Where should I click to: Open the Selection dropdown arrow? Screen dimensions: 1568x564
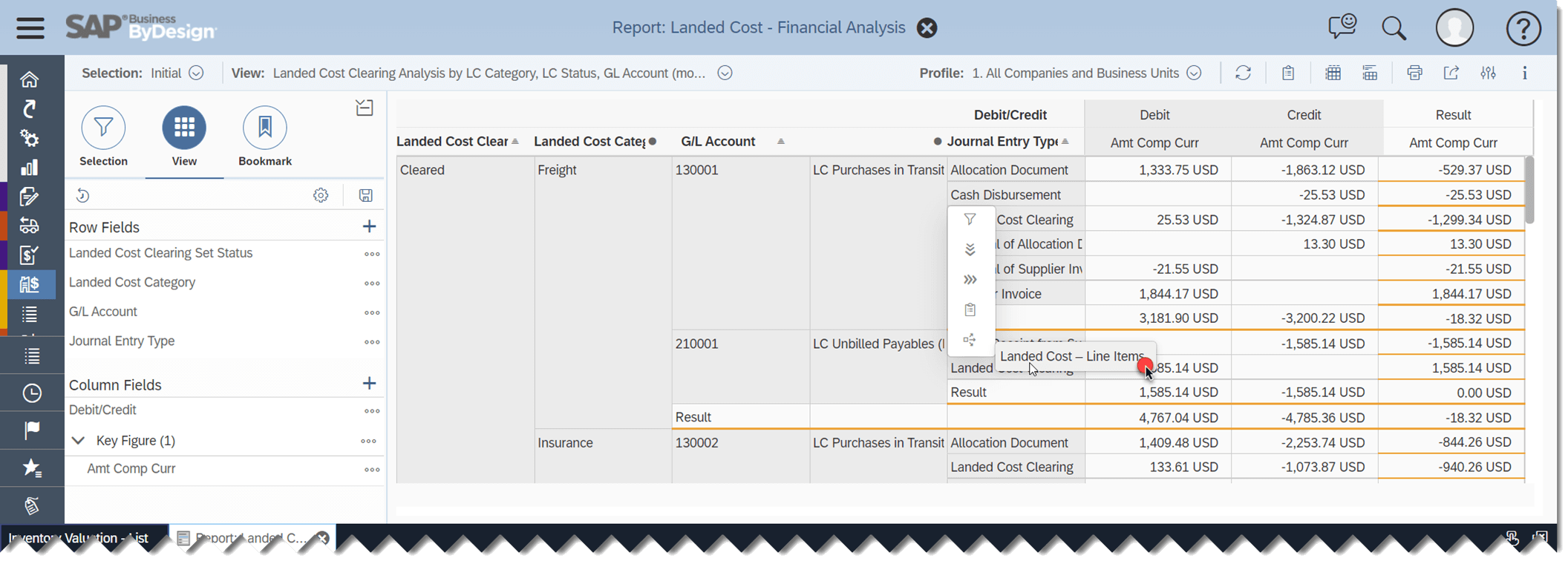[196, 73]
